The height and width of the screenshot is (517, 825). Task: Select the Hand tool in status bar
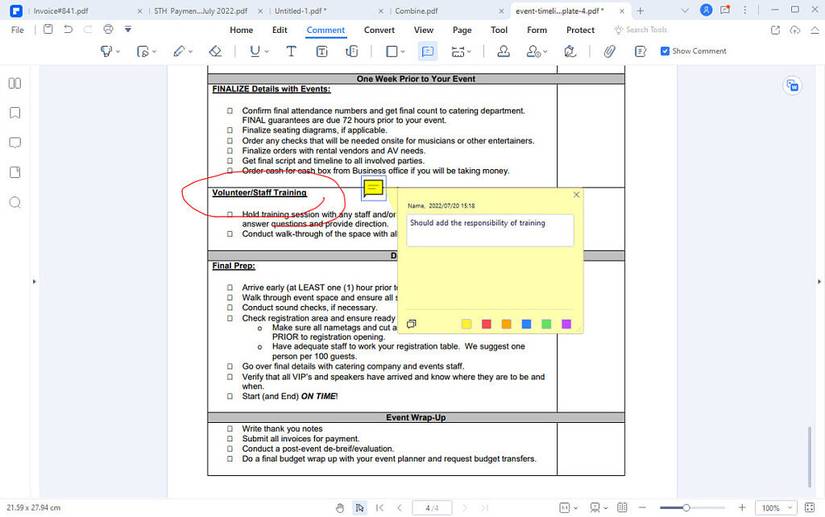click(x=340, y=508)
